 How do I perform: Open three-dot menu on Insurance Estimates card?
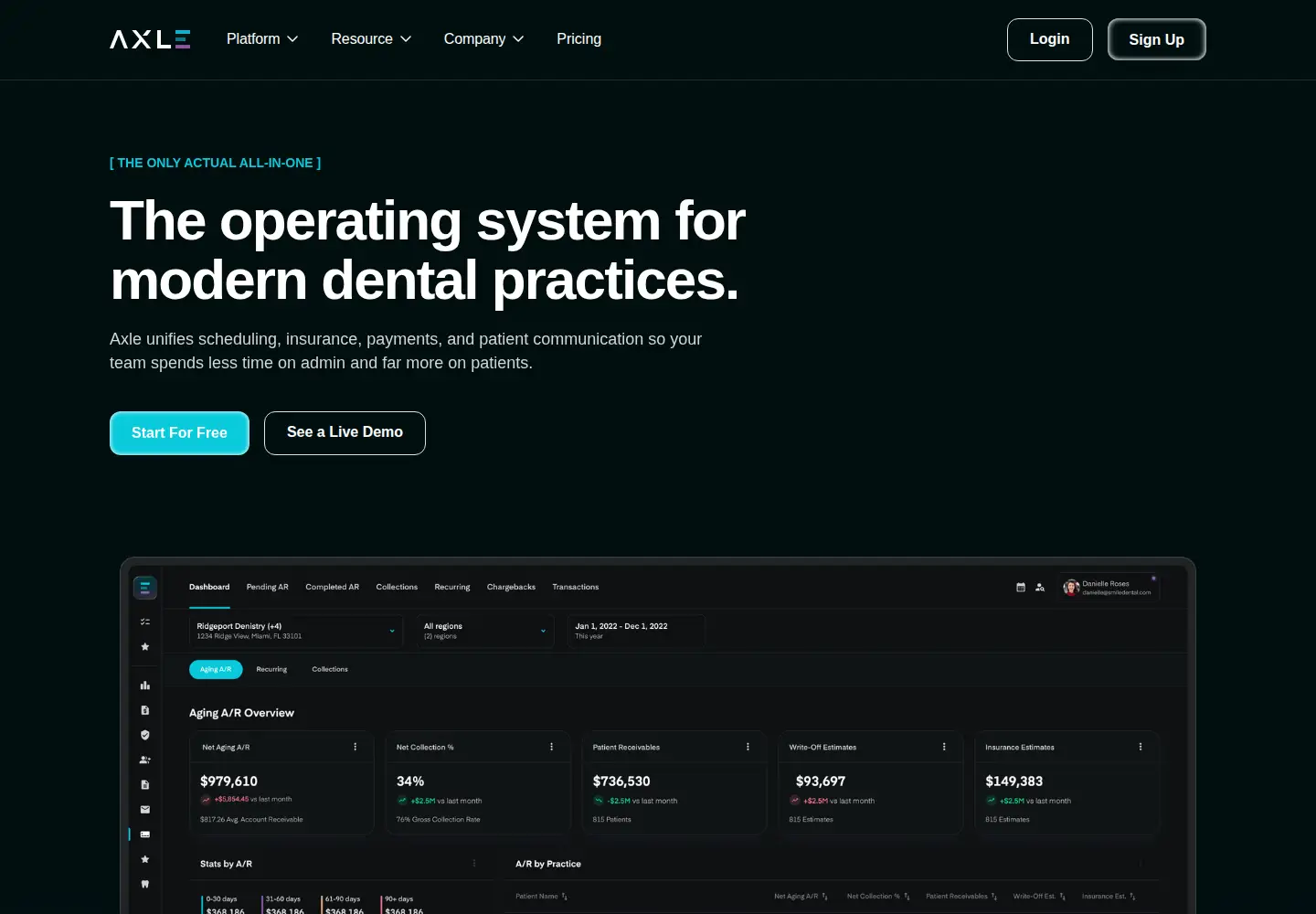click(1141, 747)
